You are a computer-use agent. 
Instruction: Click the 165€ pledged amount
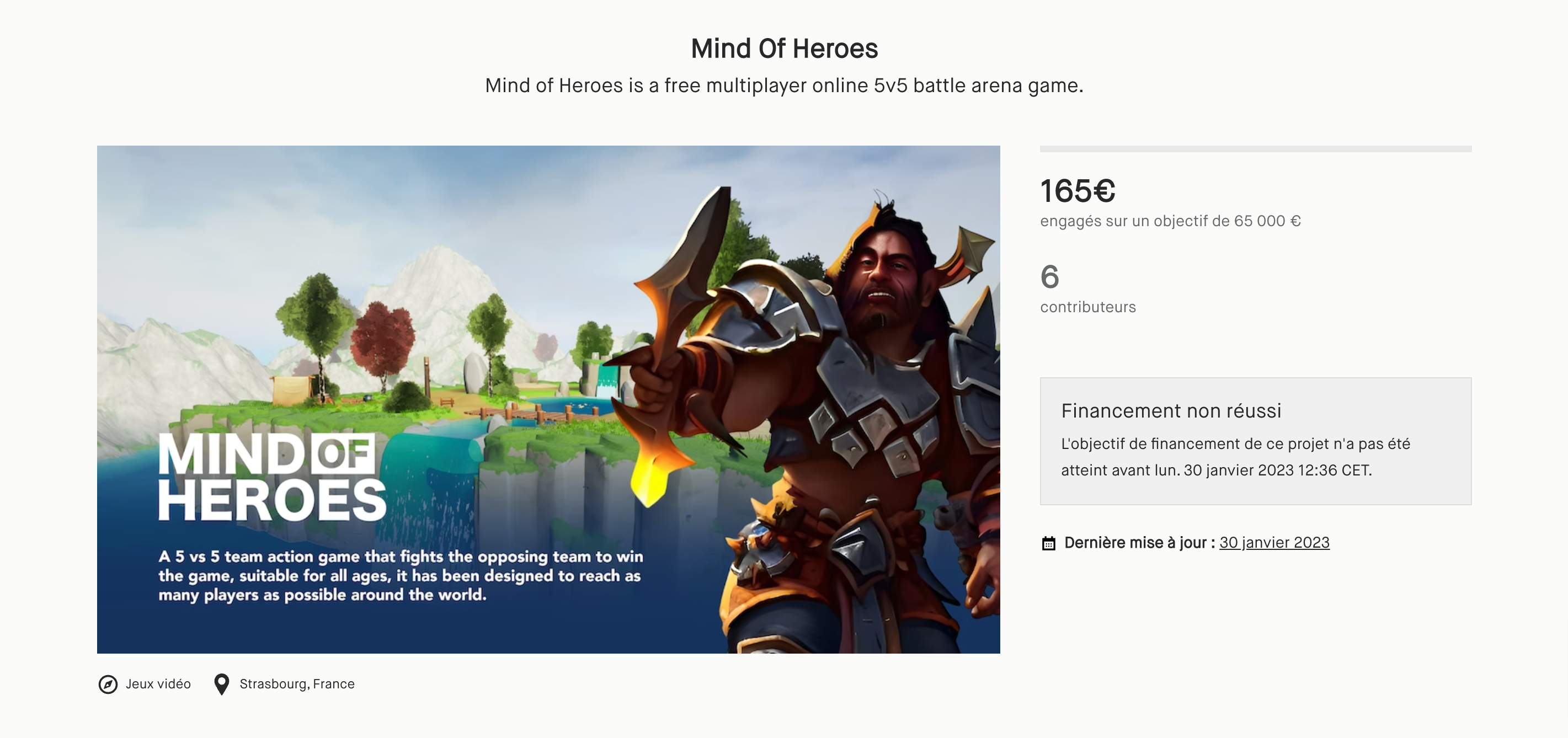1078,191
